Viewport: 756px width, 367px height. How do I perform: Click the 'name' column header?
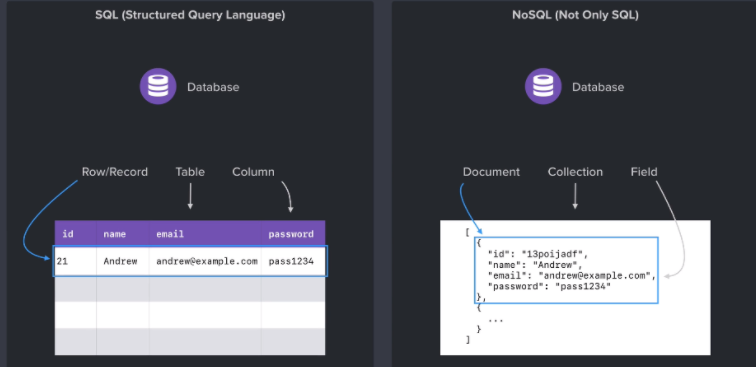tap(122, 233)
